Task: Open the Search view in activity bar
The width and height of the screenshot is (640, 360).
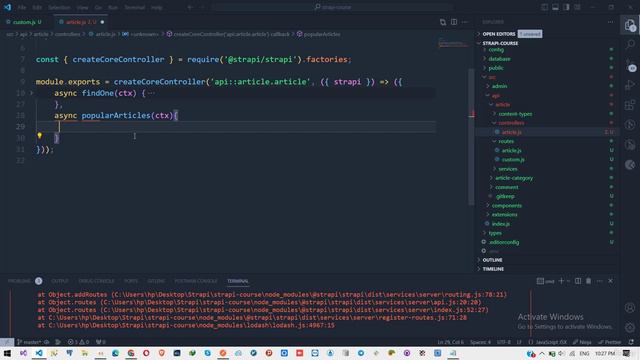Action: point(630,44)
